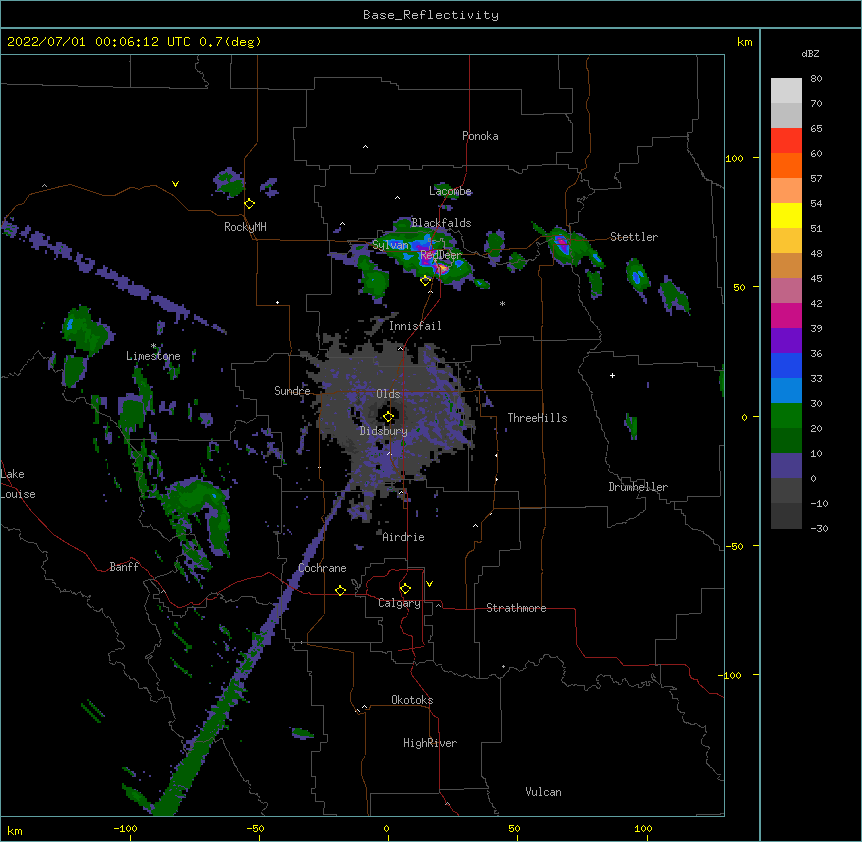The width and height of the screenshot is (862, 842).
Task: Click the orange 57–60 dBZ legend swatch
Action: pyautogui.click(x=786, y=165)
